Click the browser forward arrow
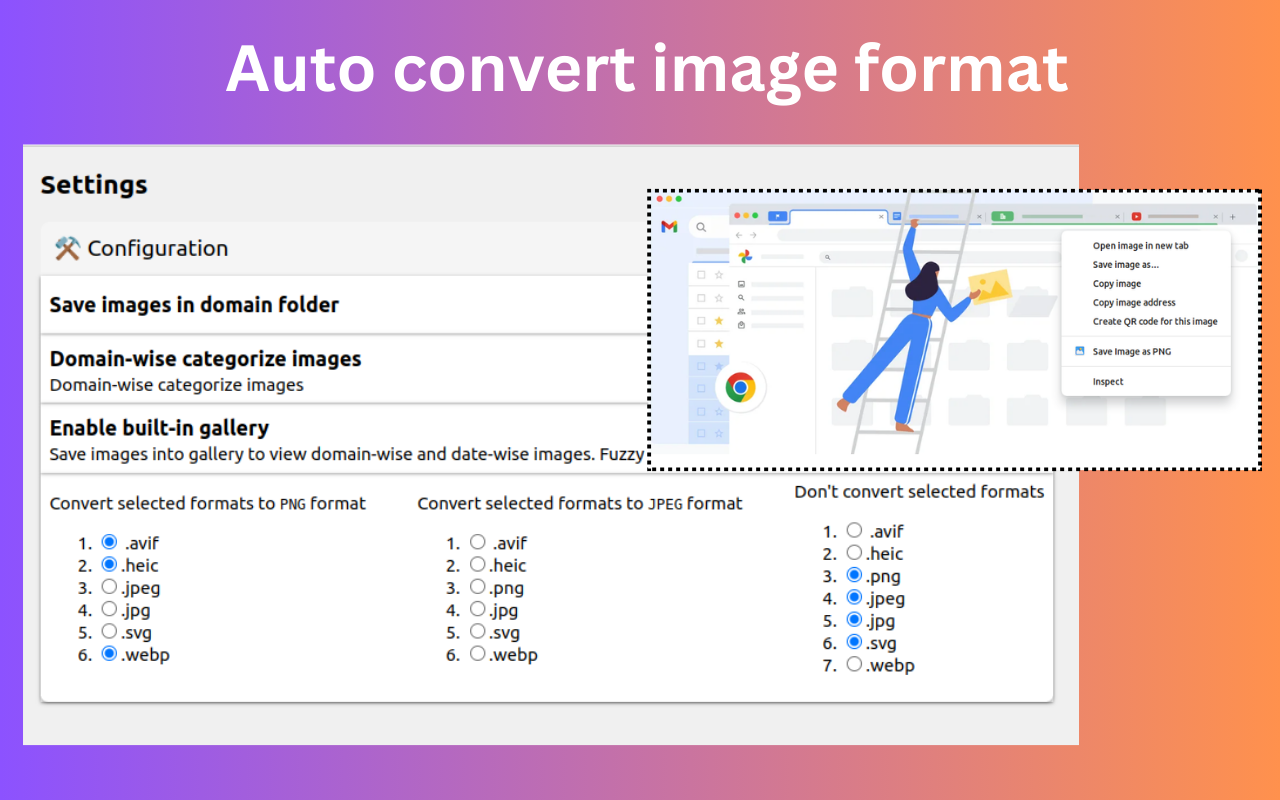 pyautogui.click(x=753, y=235)
